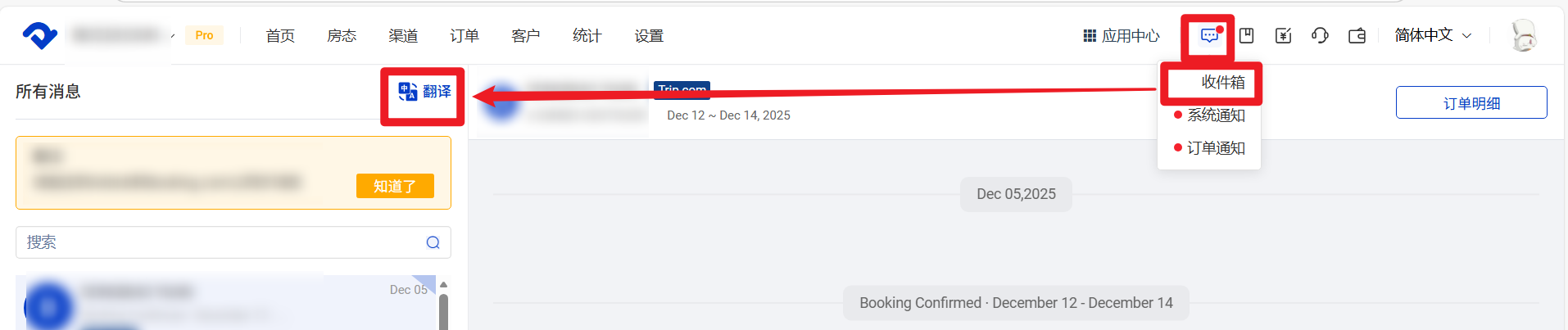Select 收件箱 from the message menu

(1222, 82)
